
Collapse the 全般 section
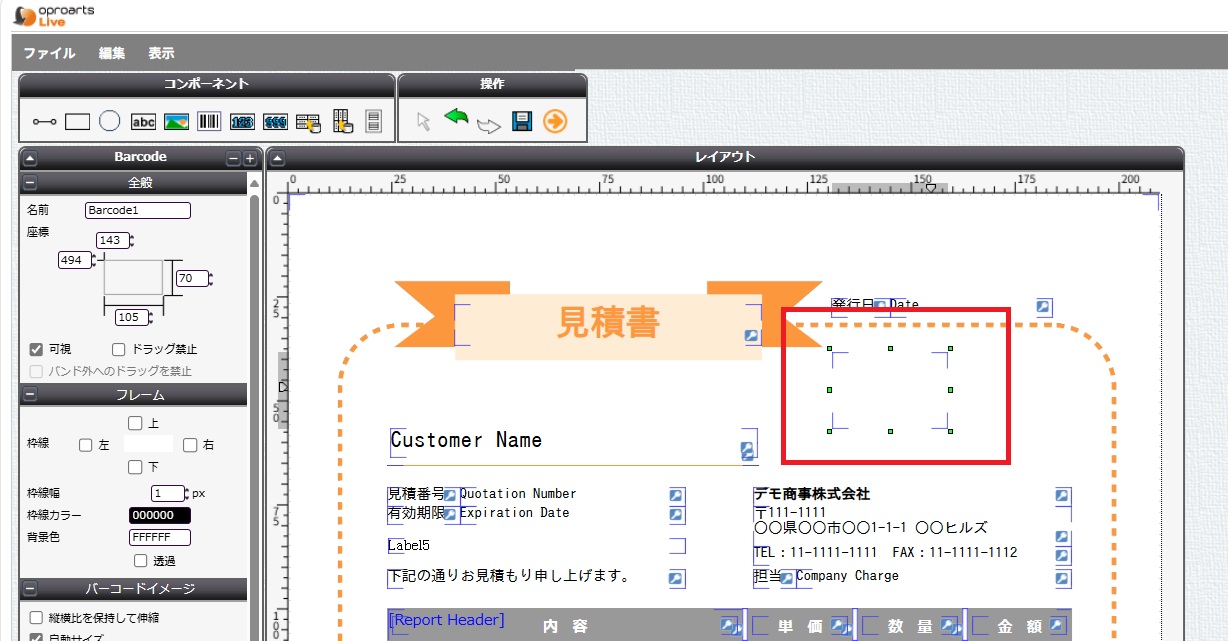point(30,183)
